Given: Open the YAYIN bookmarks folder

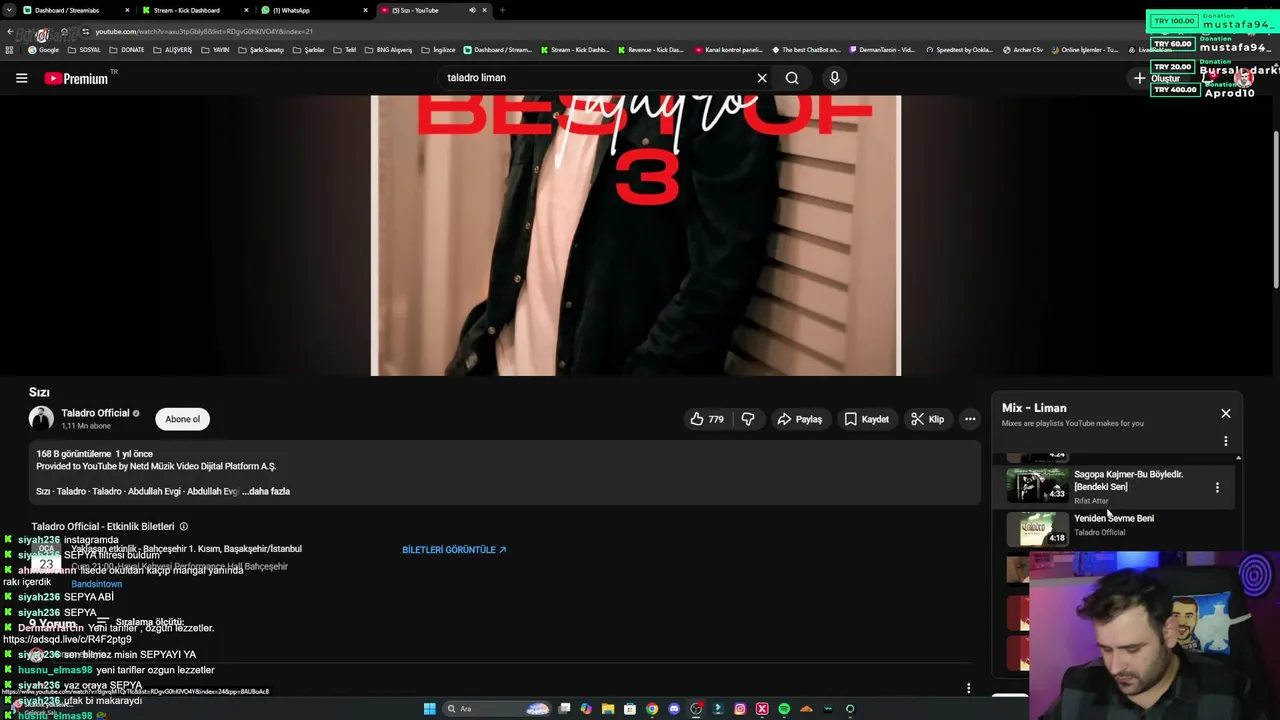Looking at the screenshot, I should pos(215,50).
